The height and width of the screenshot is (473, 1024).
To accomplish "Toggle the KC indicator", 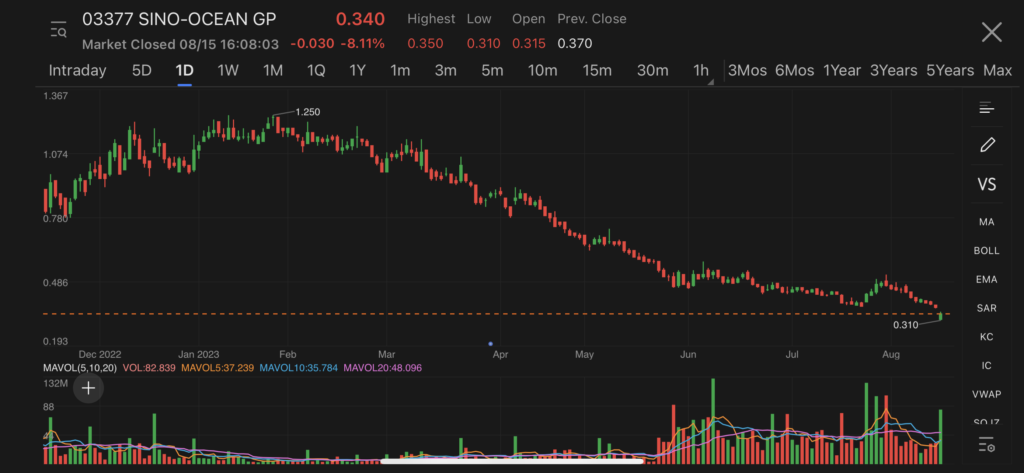I will coord(986,337).
